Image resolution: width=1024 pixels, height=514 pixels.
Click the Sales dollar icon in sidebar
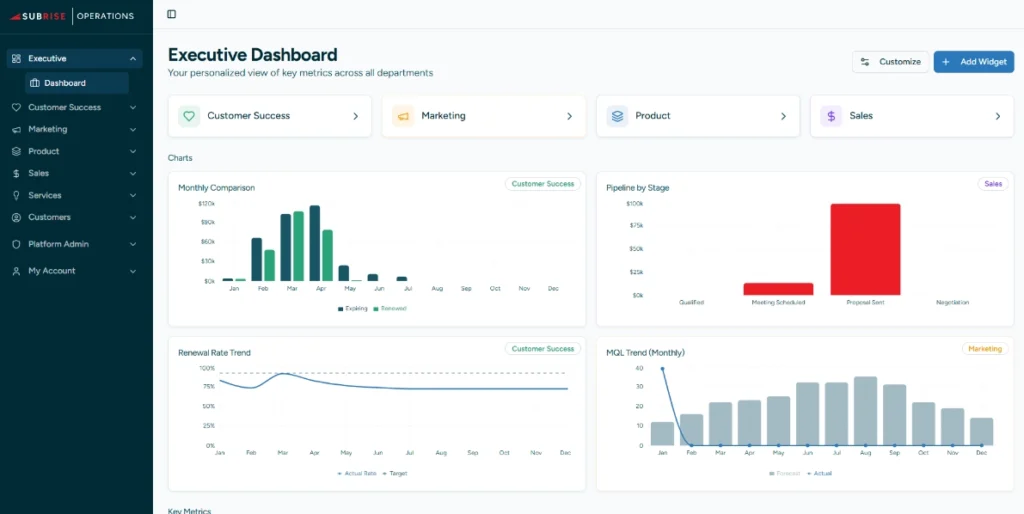pyautogui.click(x=16, y=173)
